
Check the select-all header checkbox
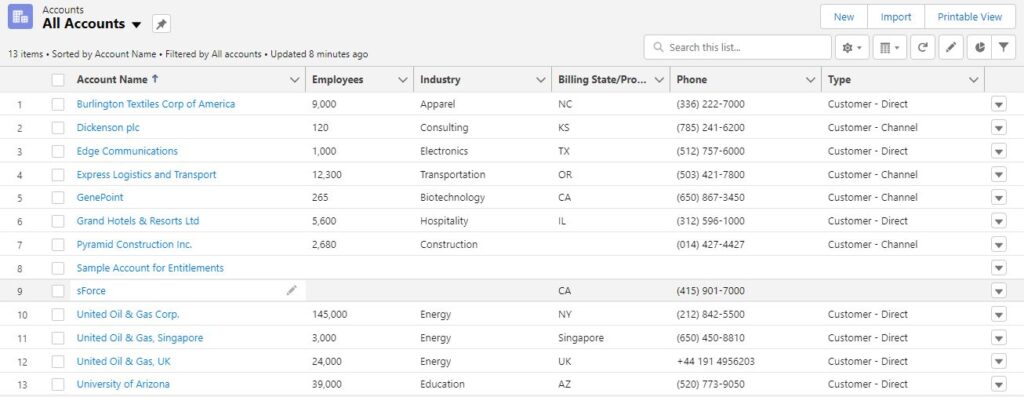(58, 80)
